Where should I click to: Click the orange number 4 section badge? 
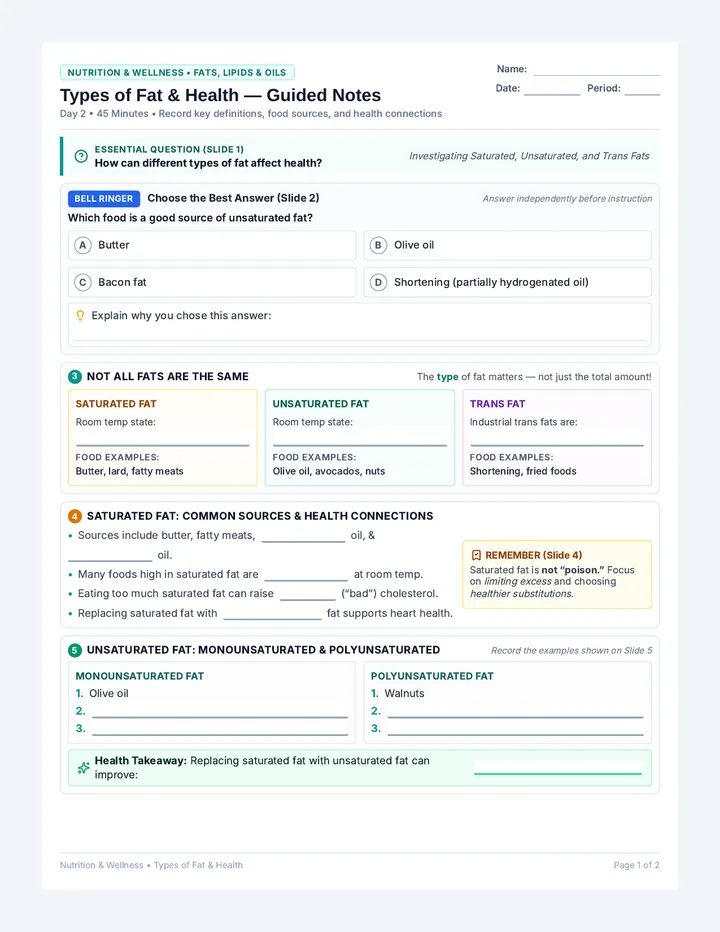coord(75,516)
